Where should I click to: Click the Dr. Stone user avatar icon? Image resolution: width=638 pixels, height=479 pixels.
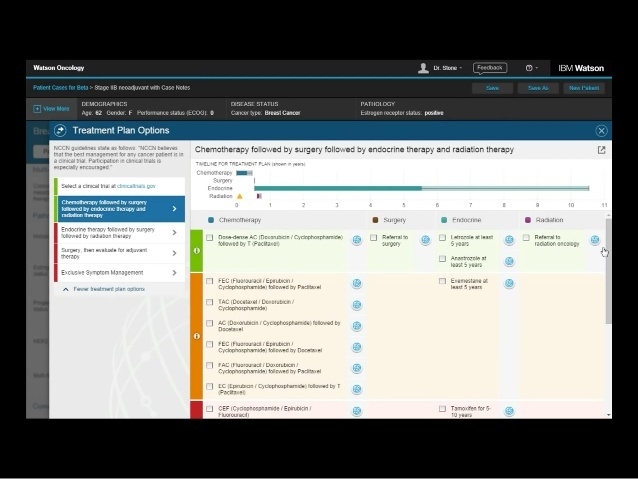(423, 68)
